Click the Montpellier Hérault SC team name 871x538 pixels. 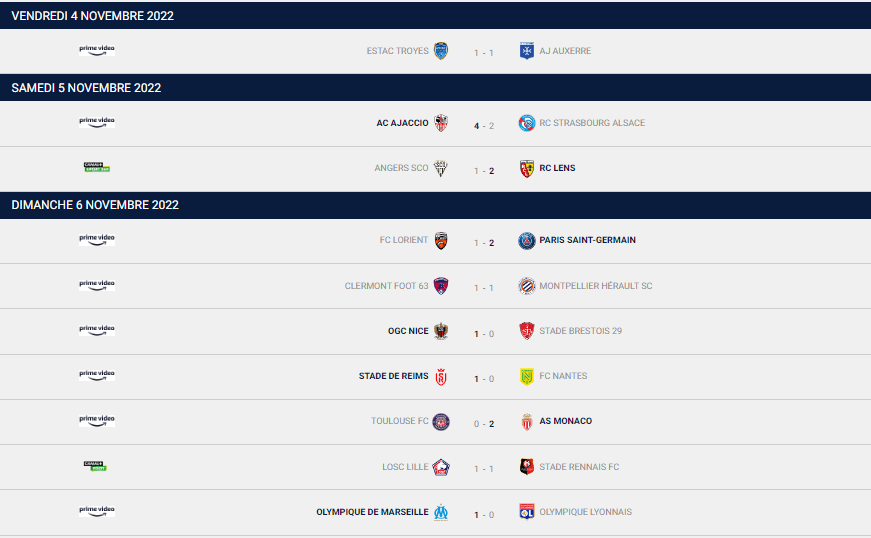[595, 285]
